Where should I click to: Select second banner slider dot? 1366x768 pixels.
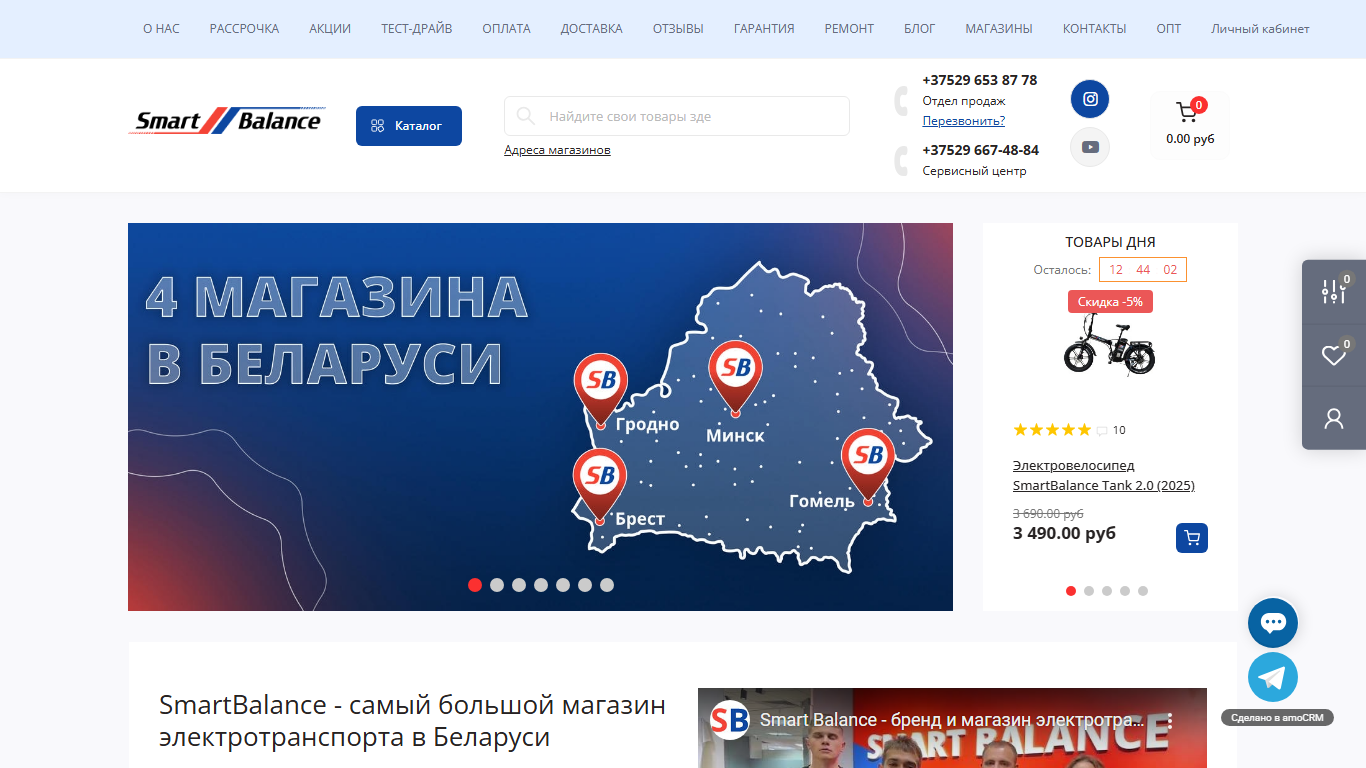point(497,585)
